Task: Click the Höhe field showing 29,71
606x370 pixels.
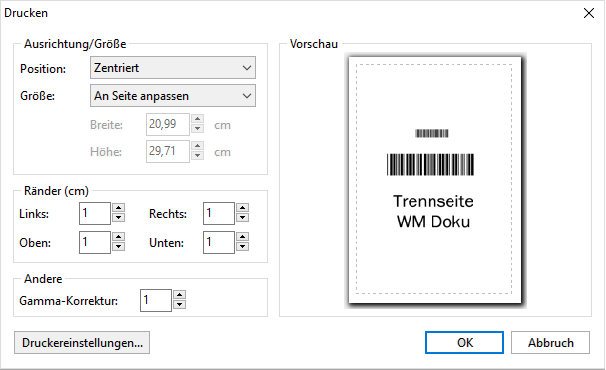Action: pos(168,151)
